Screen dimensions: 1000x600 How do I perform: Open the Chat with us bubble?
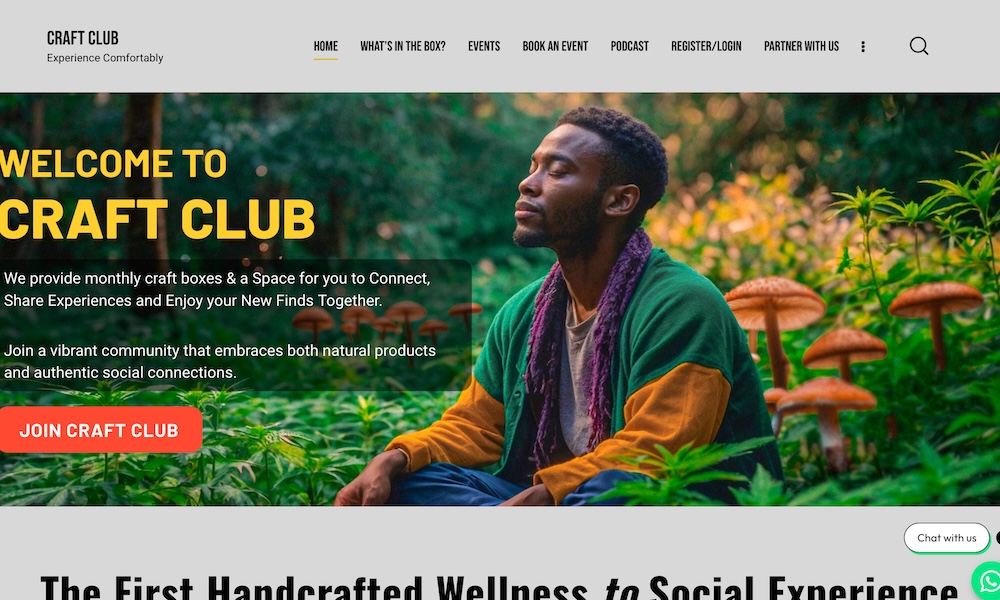(946, 538)
